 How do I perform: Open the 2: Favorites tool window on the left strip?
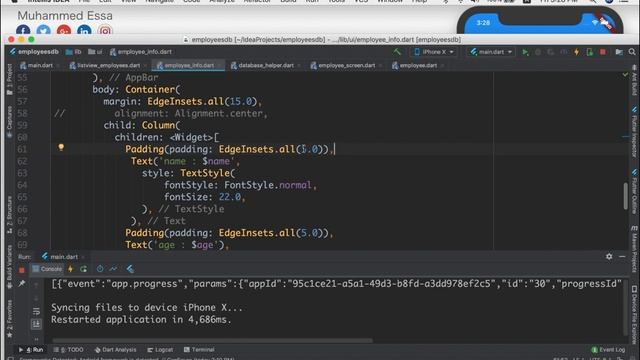tap(9, 319)
